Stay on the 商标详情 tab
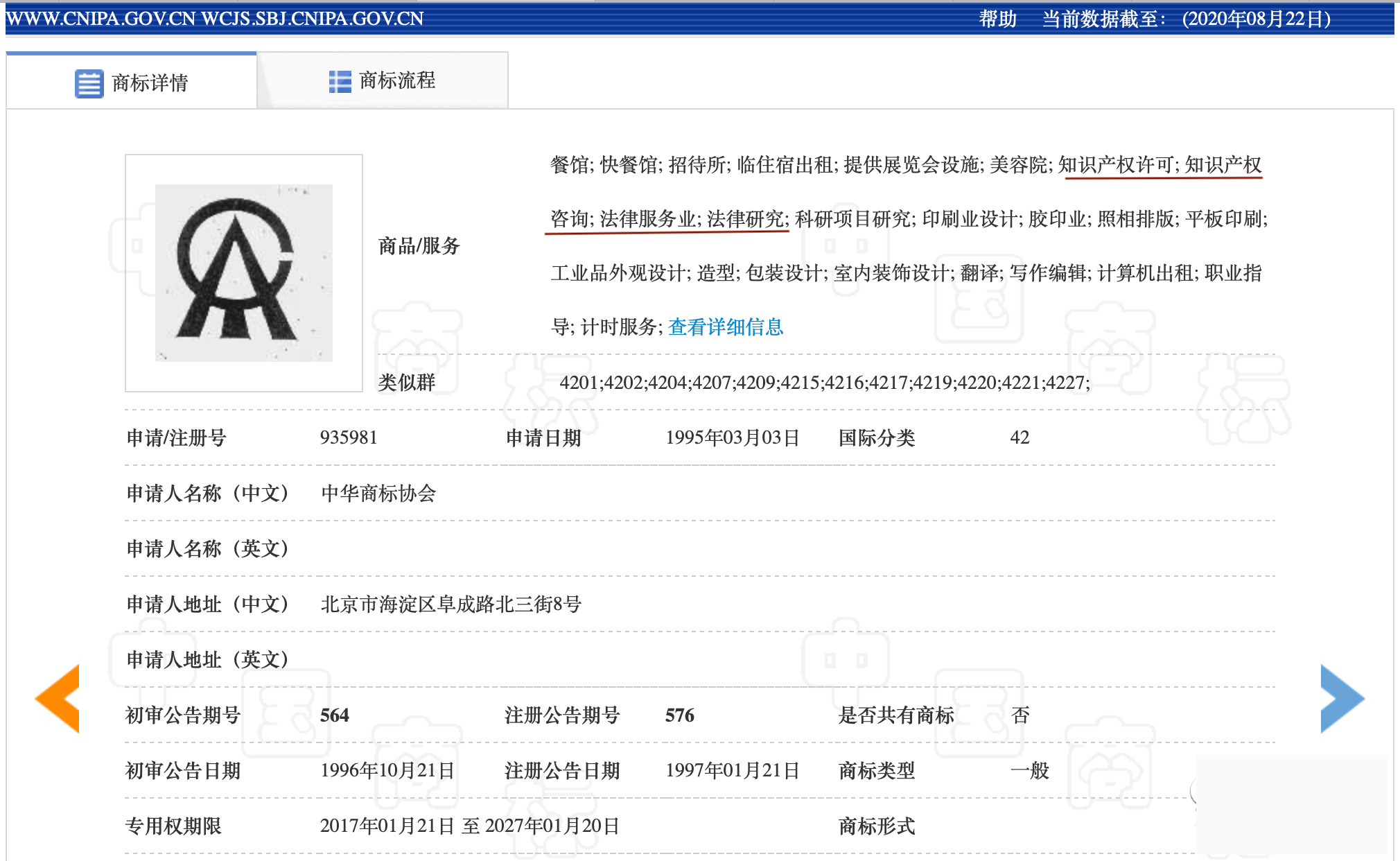 (150, 80)
